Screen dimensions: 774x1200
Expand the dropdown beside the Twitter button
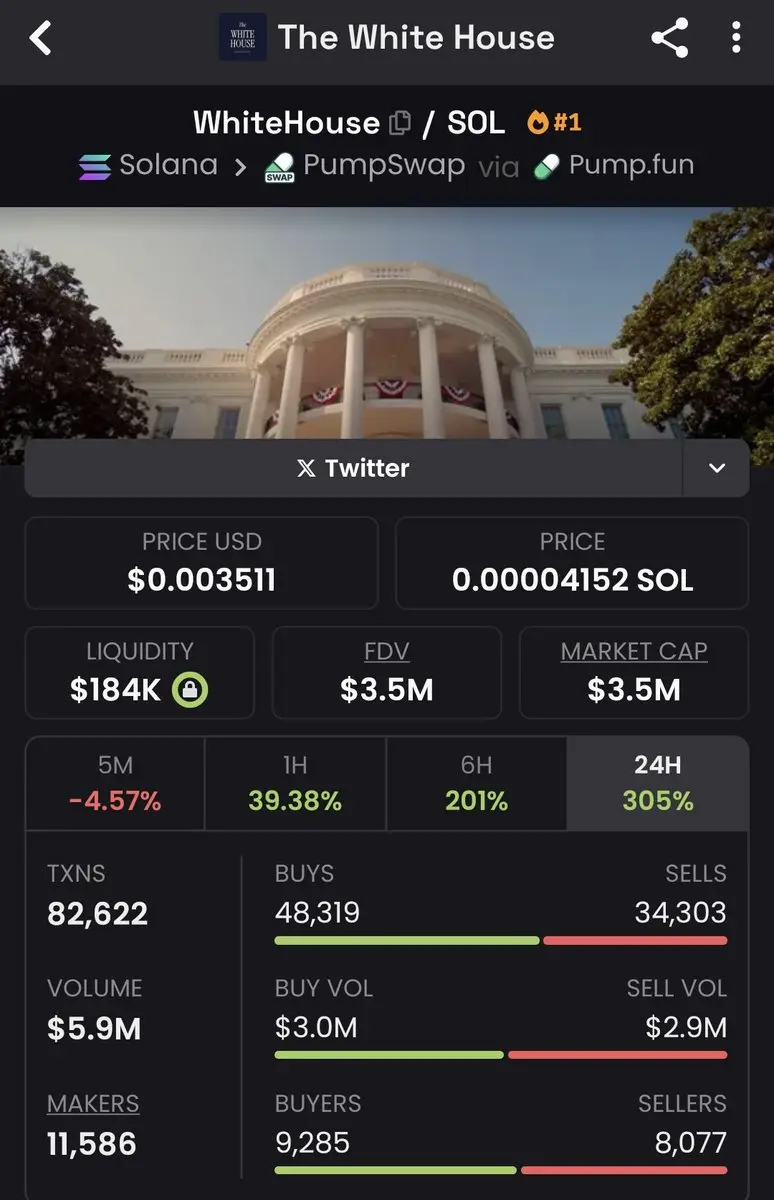coord(716,468)
